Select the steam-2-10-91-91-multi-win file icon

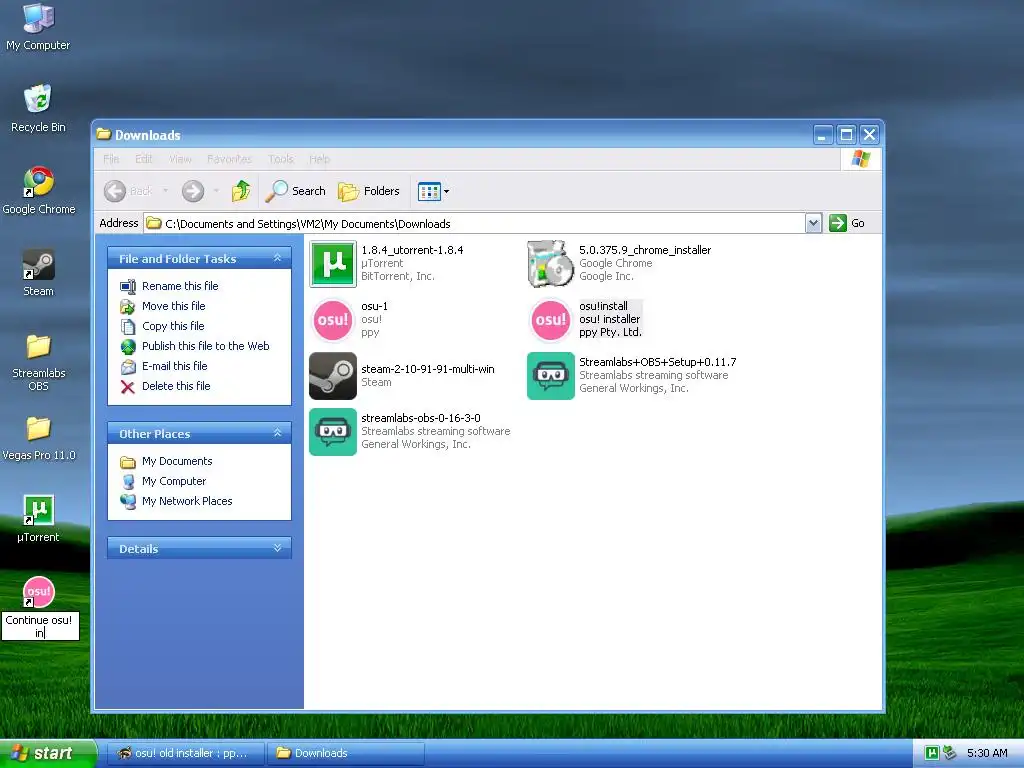333,376
